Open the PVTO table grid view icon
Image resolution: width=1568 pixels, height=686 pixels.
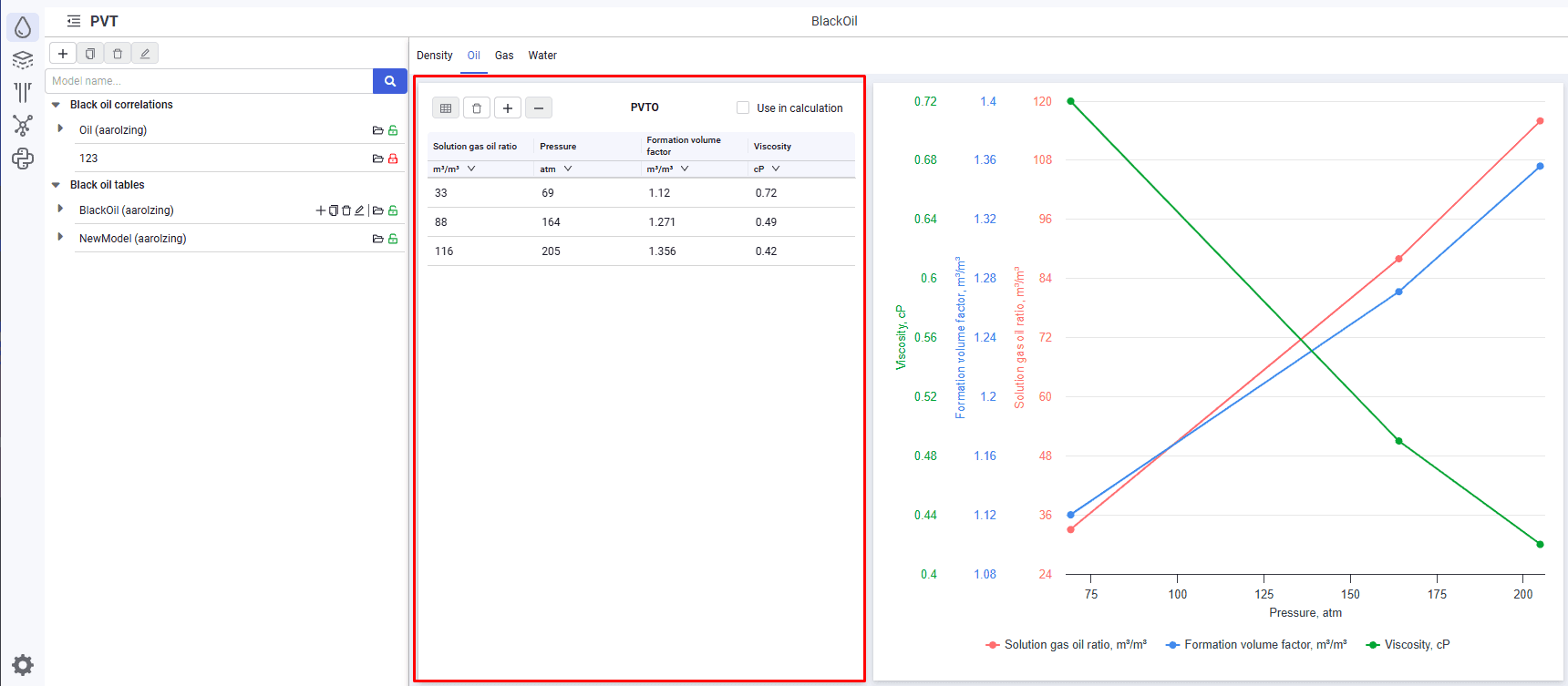pyautogui.click(x=446, y=108)
